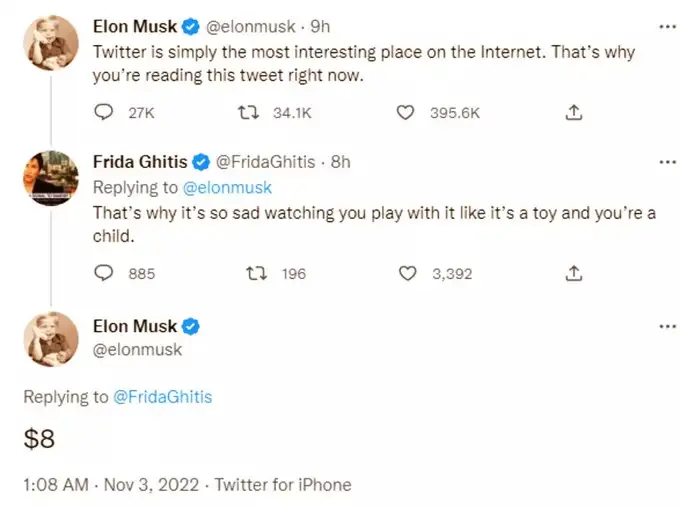Share Frida Ghitis's tweet
This screenshot has width=680, height=507.
point(574,273)
